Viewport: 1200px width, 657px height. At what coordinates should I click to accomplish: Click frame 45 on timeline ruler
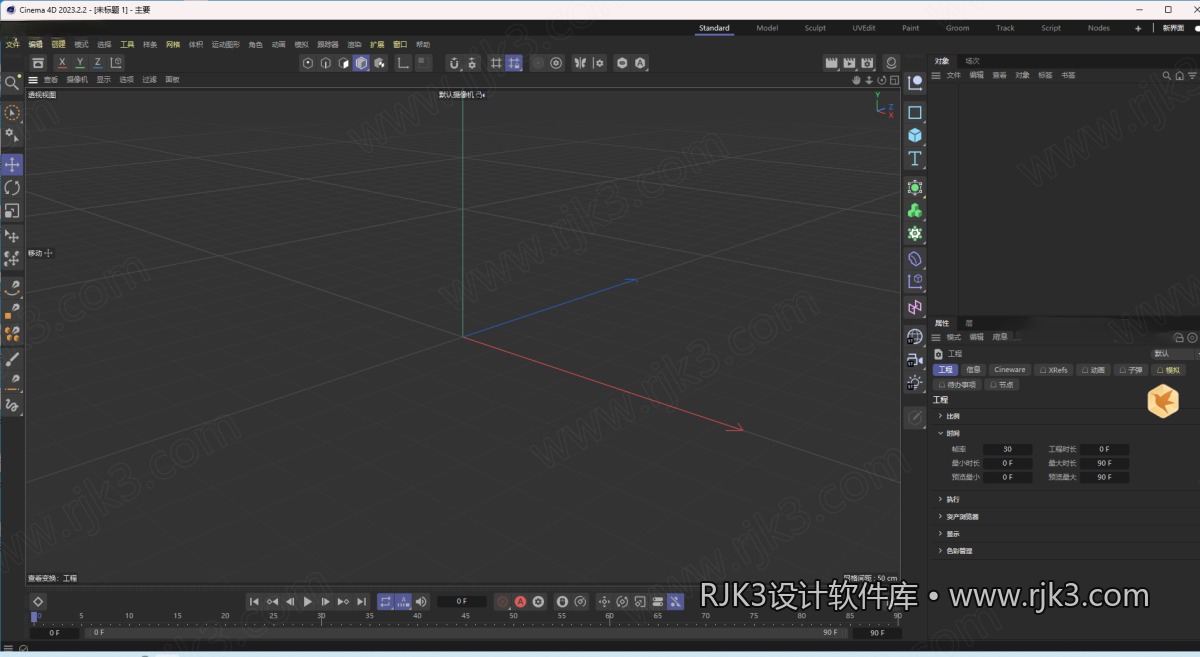(465, 617)
